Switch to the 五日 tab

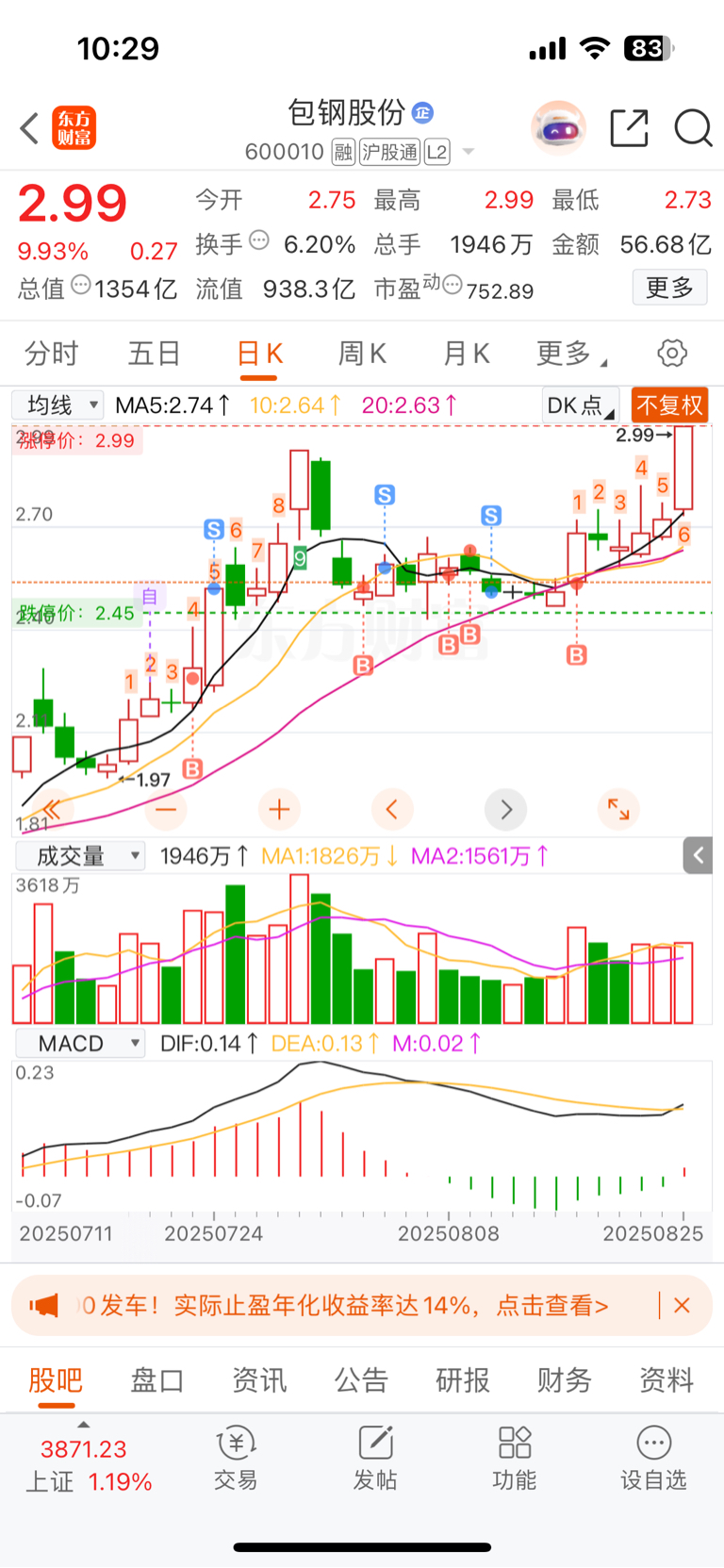155,354
